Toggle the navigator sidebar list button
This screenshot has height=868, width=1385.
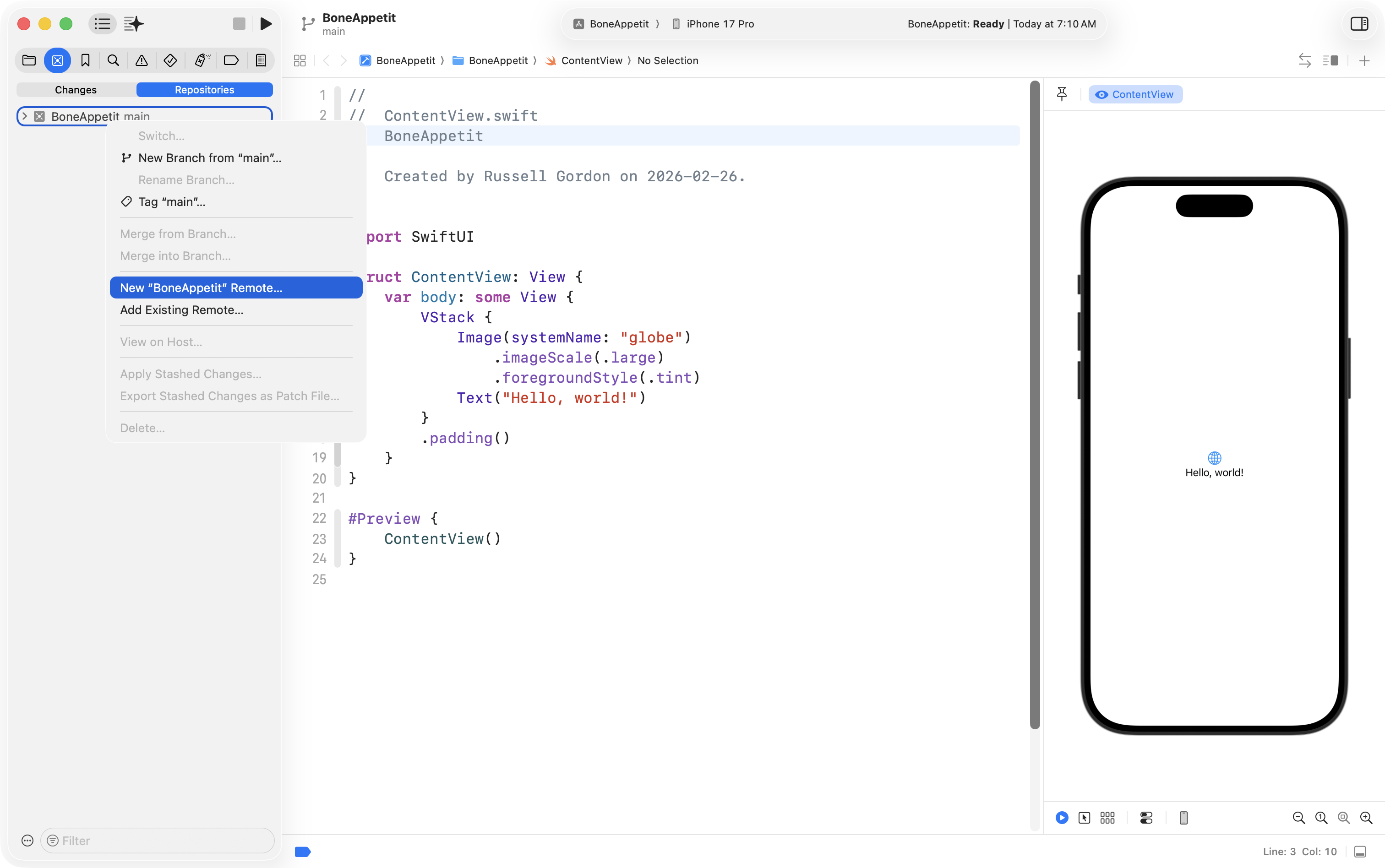click(x=102, y=23)
